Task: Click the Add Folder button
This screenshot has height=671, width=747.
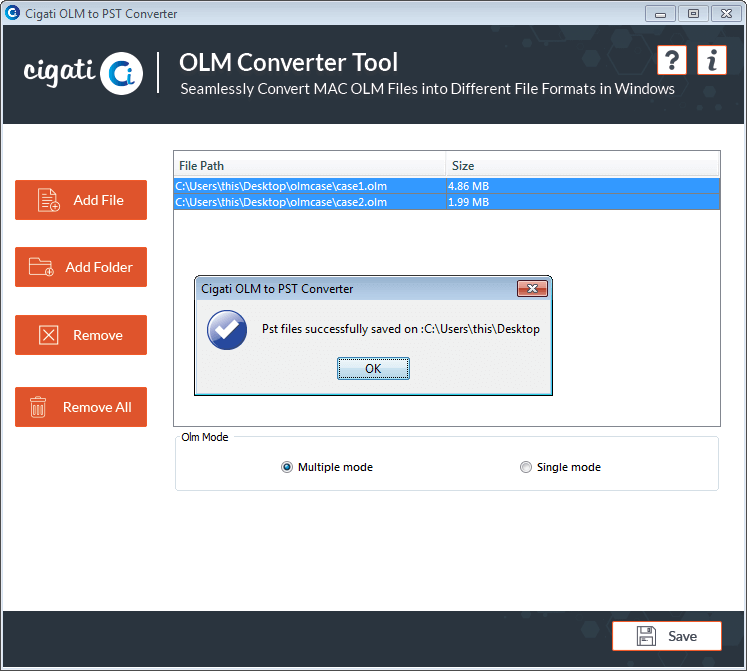Action: (x=81, y=267)
